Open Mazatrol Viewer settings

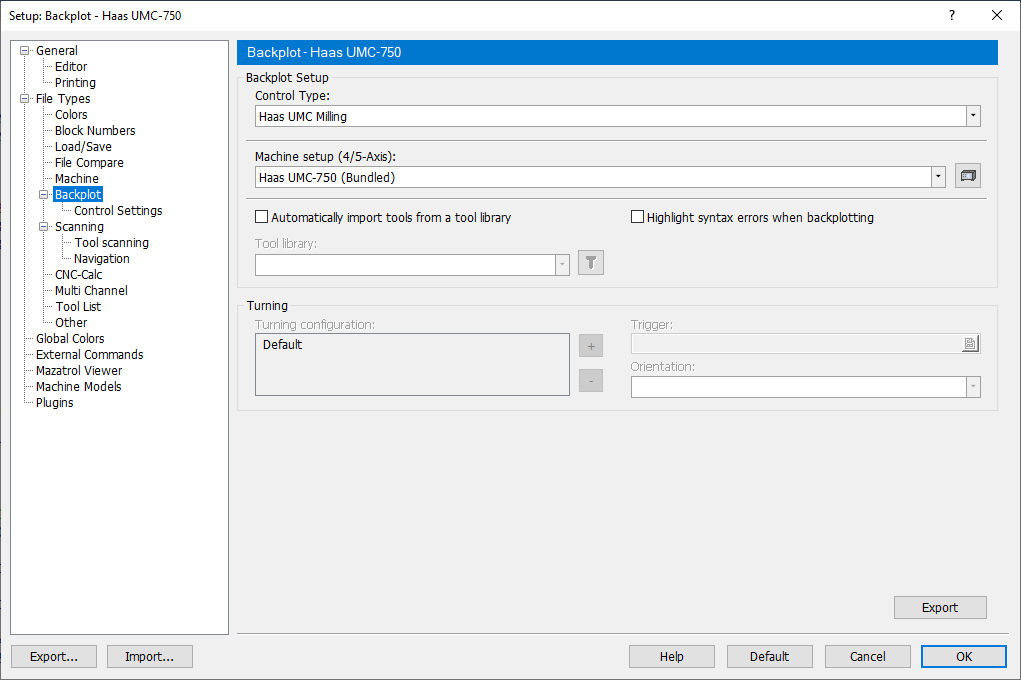pyautogui.click(x=79, y=371)
